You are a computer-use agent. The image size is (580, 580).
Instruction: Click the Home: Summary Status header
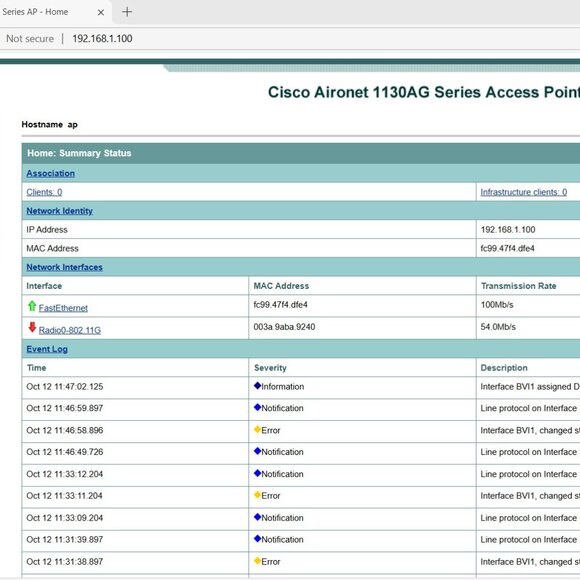[79, 153]
